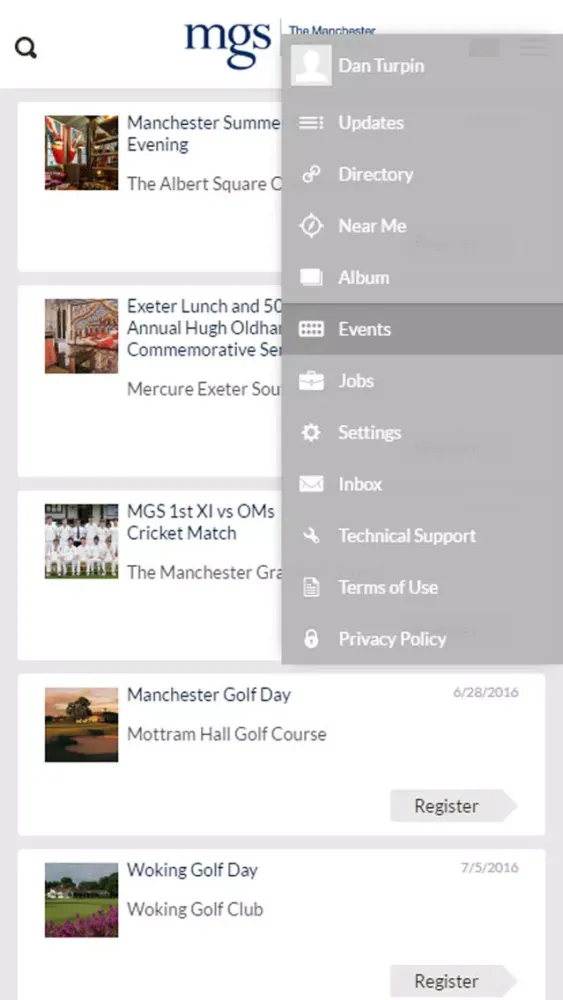This screenshot has width=563, height=1000.
Task: Open Inbox menu entry
Action: tap(422, 484)
